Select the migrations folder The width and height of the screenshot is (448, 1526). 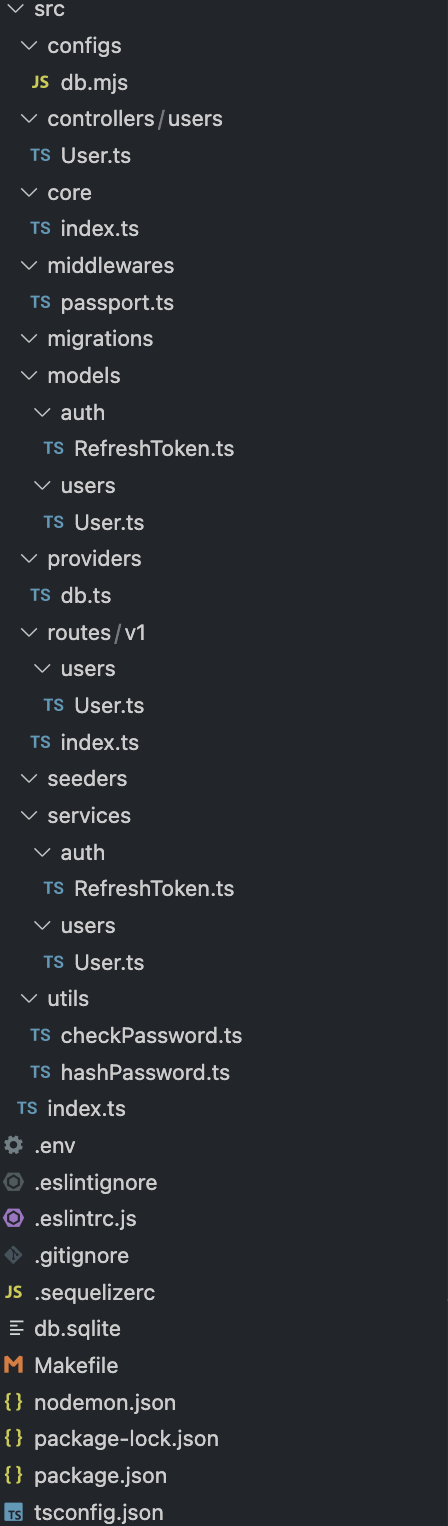[100, 339]
